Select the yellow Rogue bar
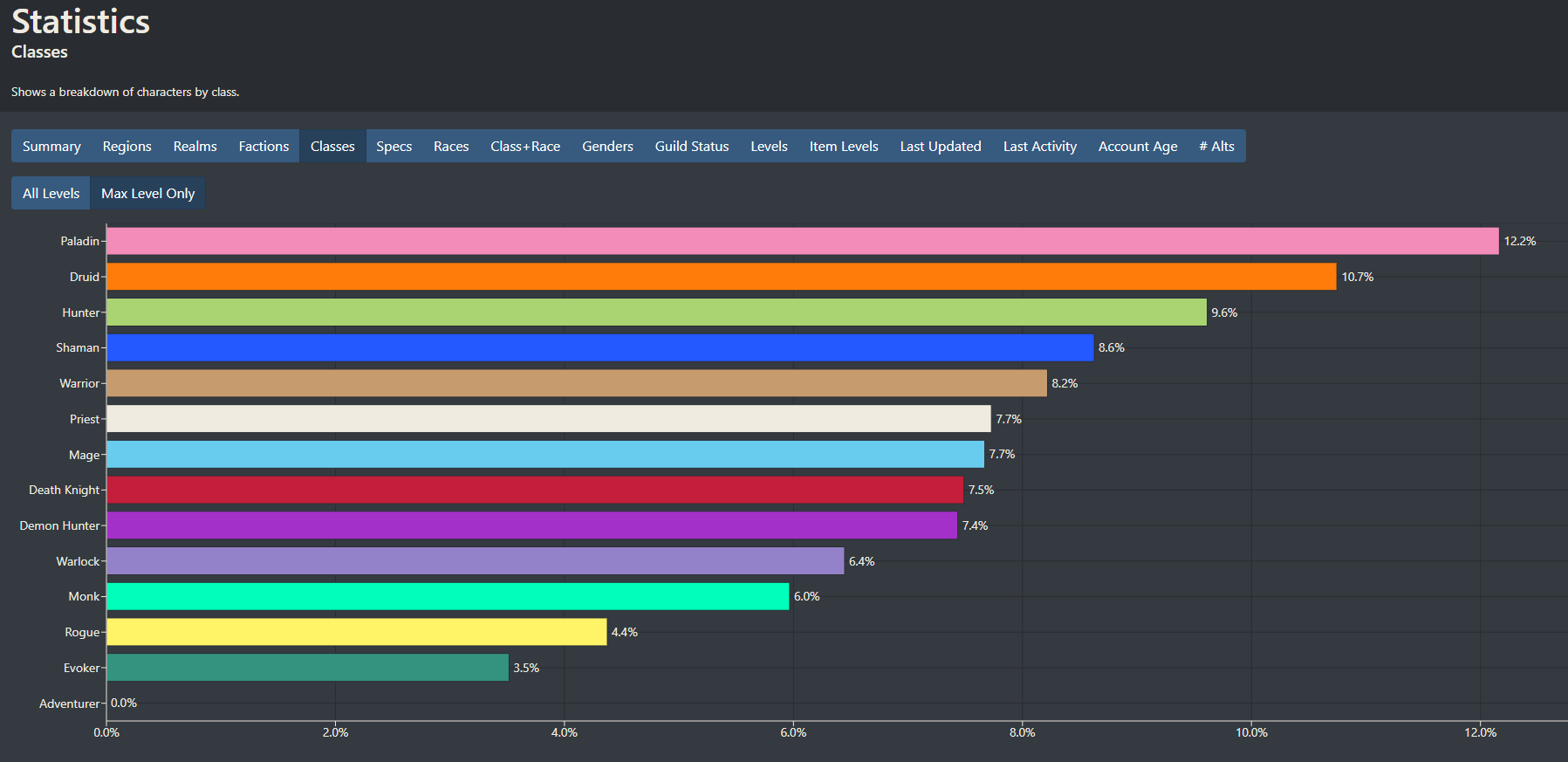The width and height of the screenshot is (1568, 762). tap(356, 632)
